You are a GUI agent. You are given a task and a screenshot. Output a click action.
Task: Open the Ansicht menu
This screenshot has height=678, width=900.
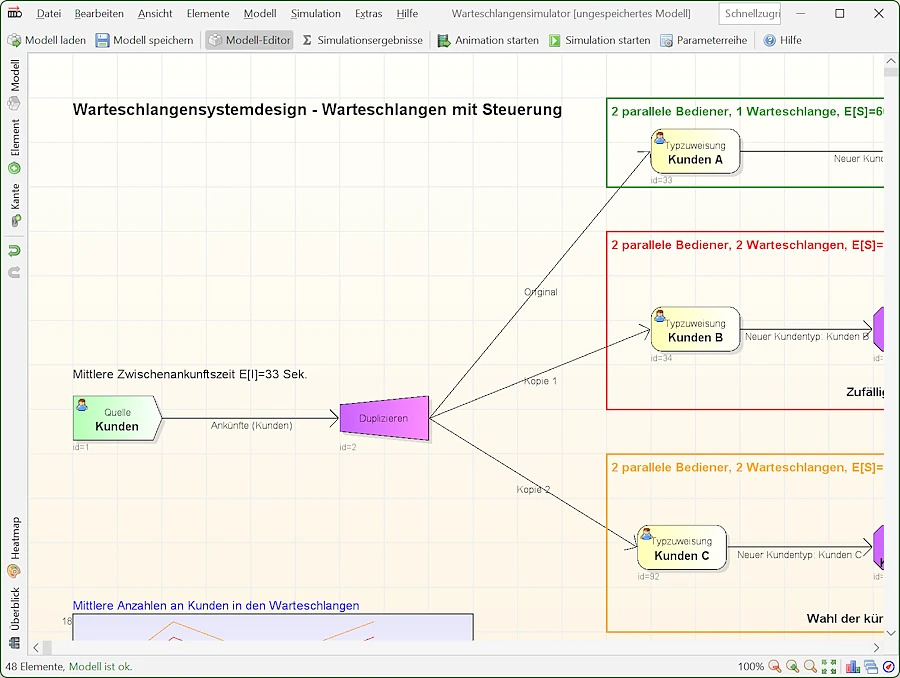point(155,13)
